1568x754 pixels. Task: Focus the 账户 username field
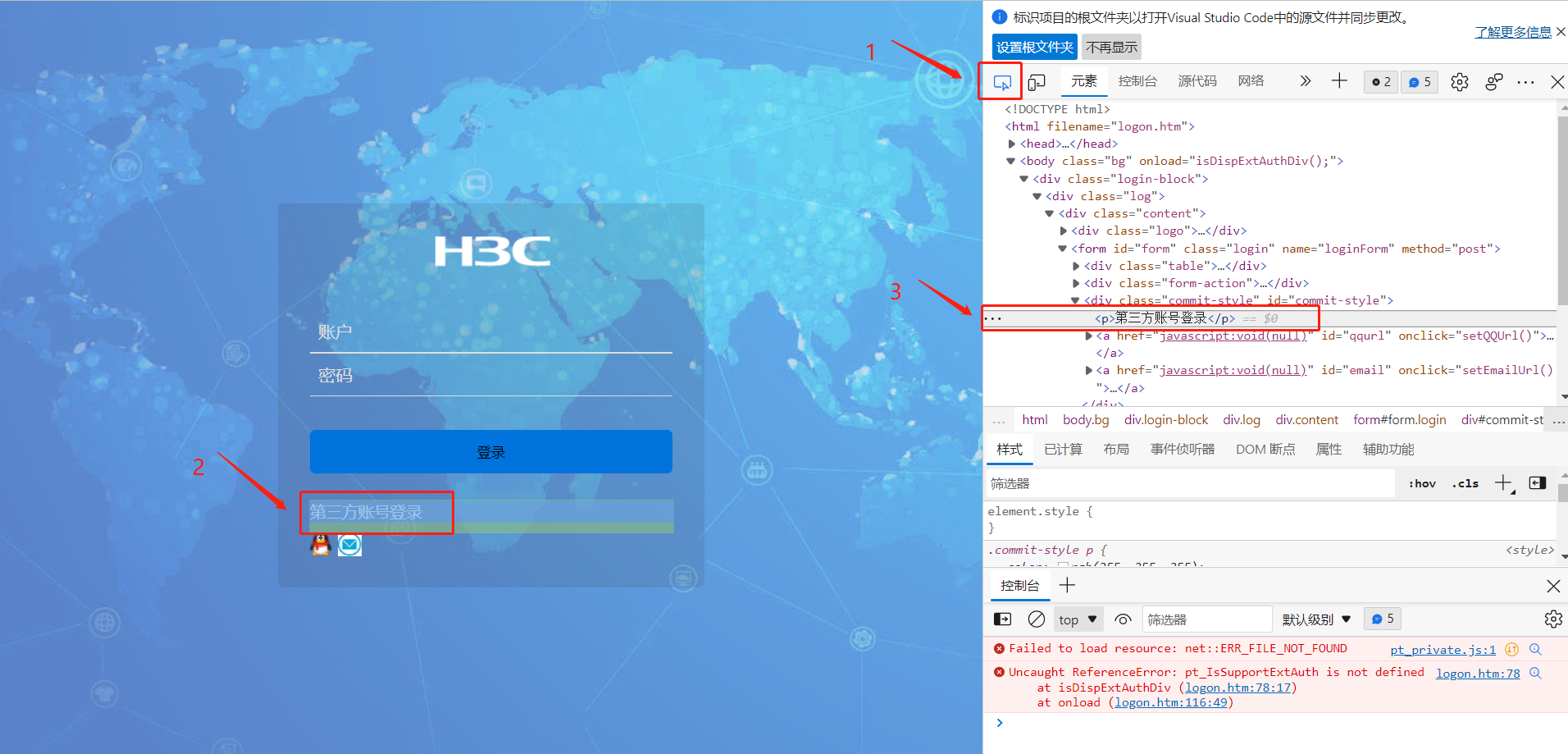[x=491, y=332]
